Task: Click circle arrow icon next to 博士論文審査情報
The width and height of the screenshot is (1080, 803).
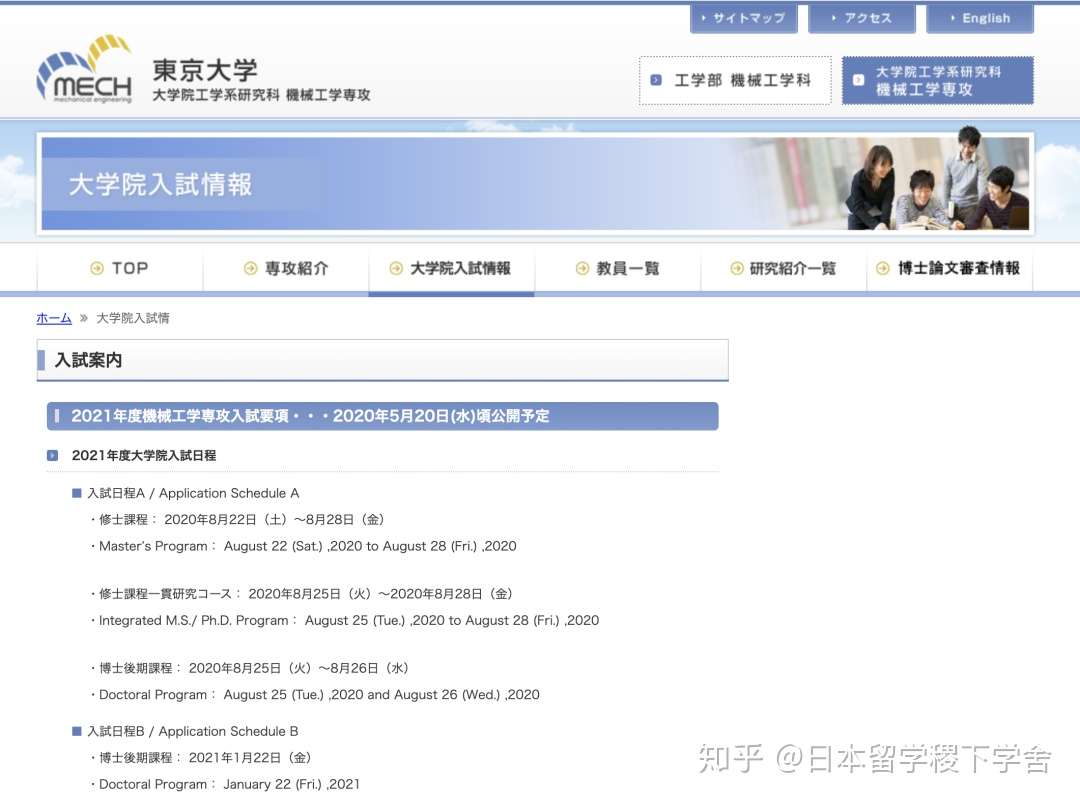Action: coord(883,269)
